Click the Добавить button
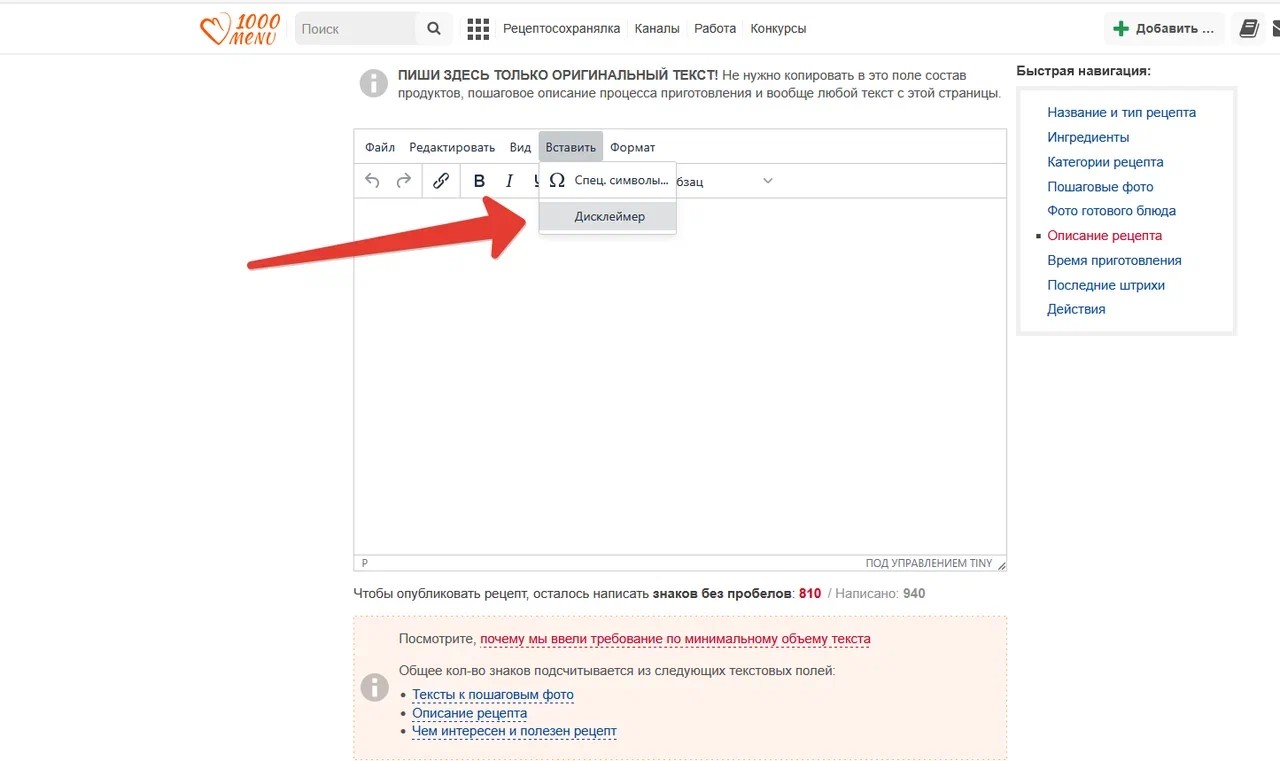 pyautogui.click(x=1164, y=29)
